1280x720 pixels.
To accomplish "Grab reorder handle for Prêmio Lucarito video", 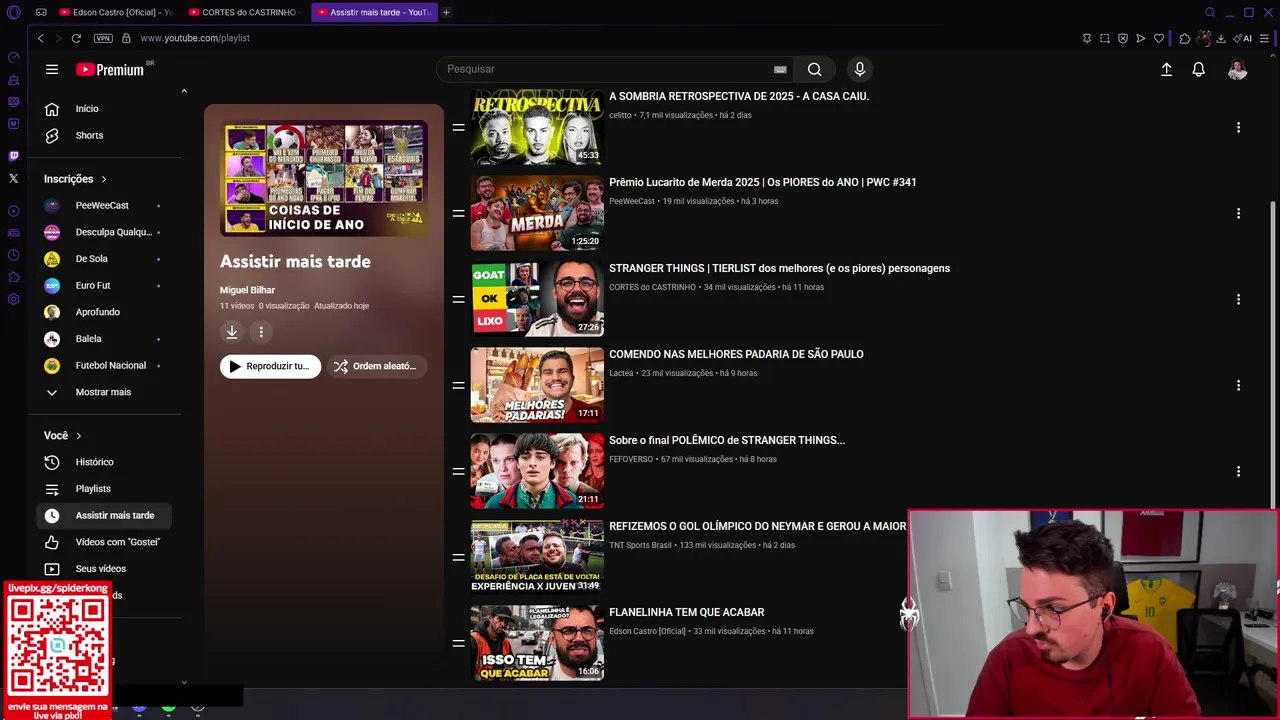I will (458, 213).
